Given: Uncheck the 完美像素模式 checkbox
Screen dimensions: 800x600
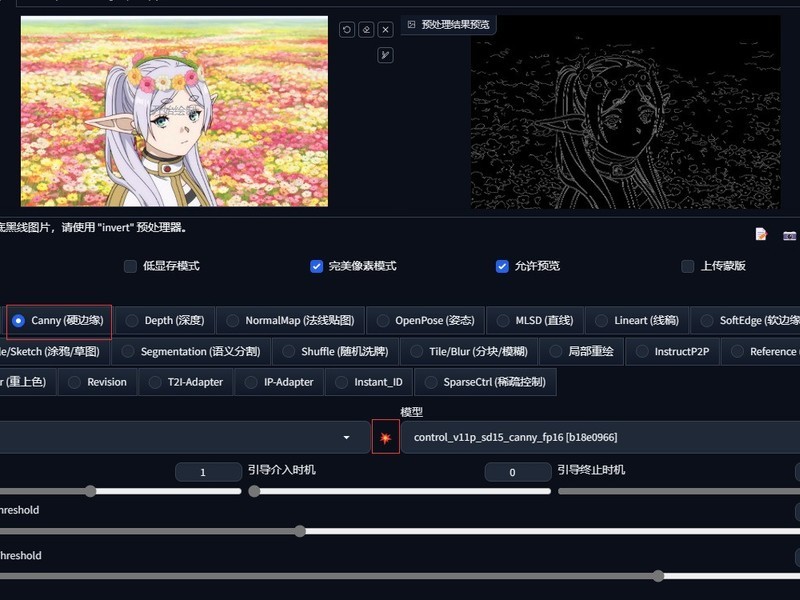Looking at the screenshot, I should tap(316, 266).
